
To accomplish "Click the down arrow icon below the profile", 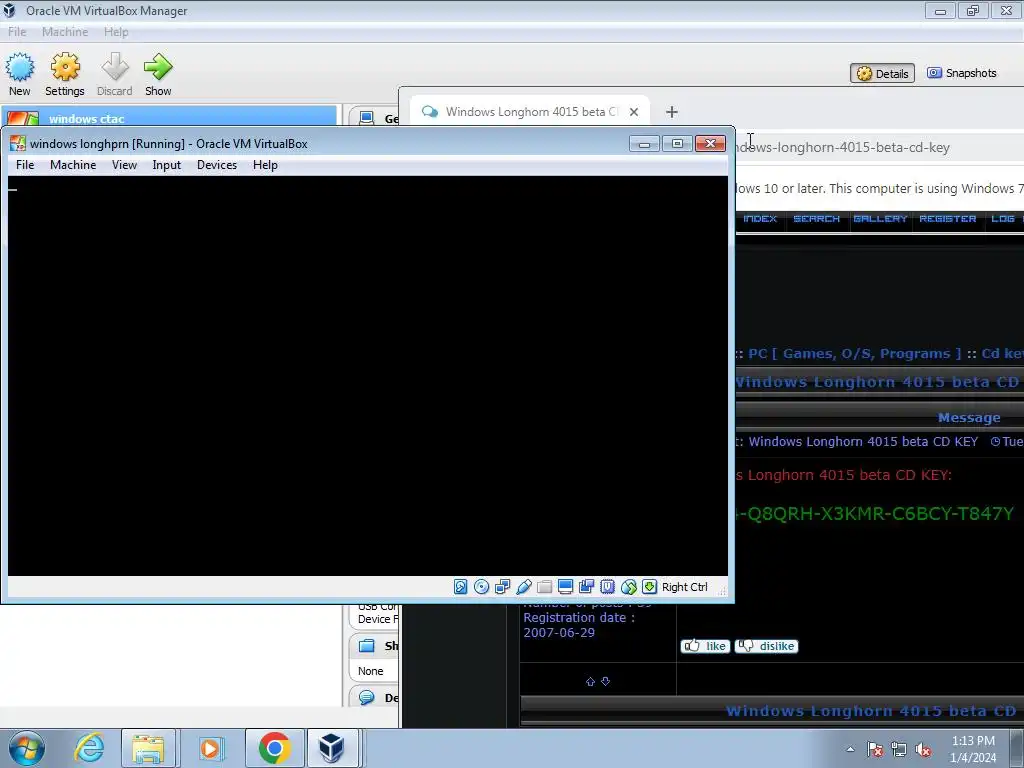I will tap(605, 681).
